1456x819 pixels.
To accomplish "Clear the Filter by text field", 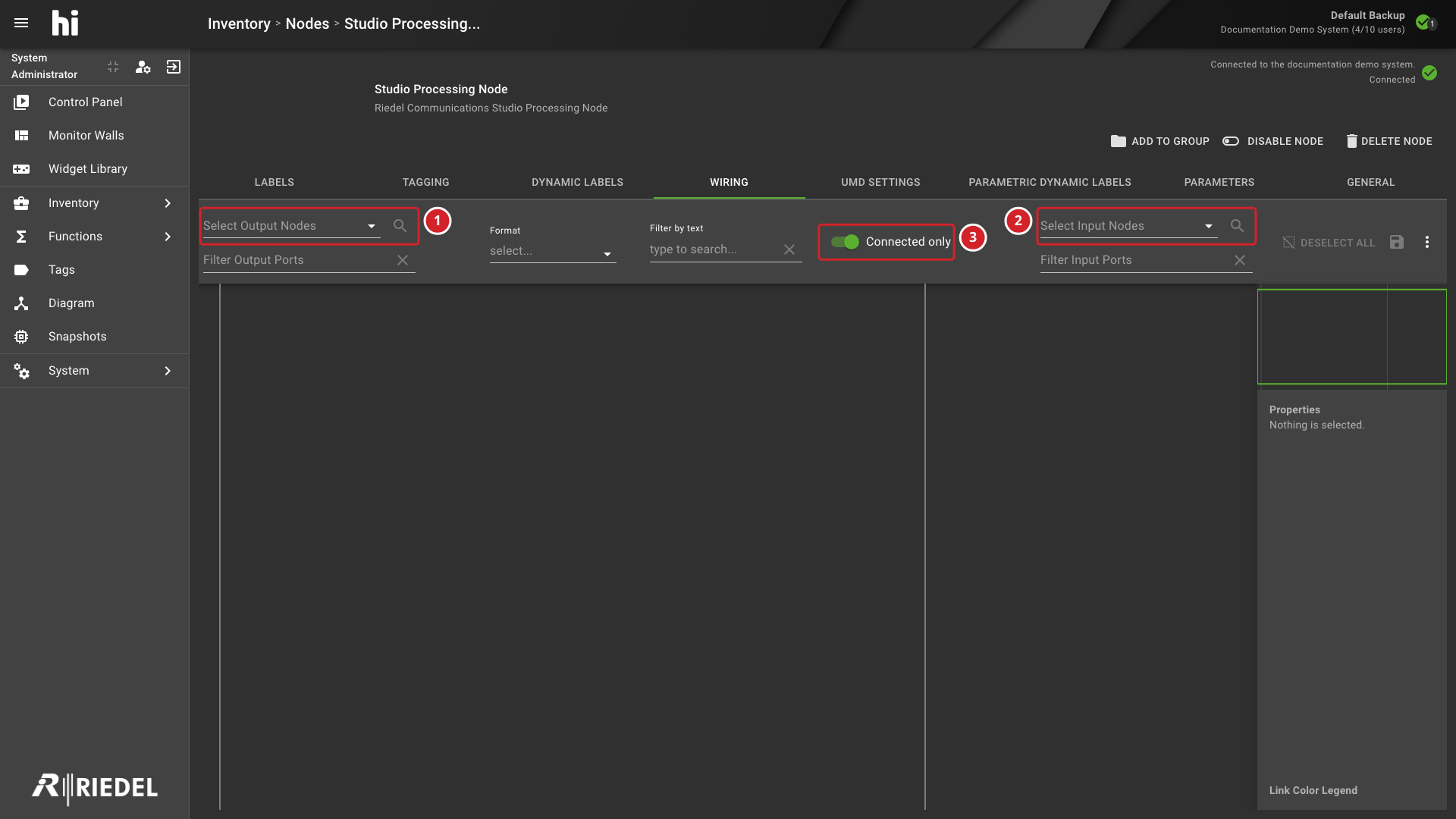I will pos(789,249).
